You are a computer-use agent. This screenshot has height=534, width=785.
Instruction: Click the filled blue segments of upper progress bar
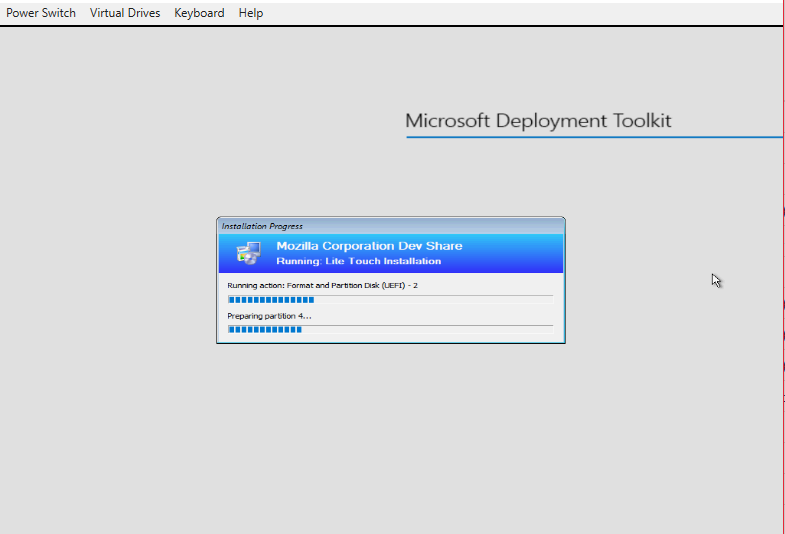[271, 300]
